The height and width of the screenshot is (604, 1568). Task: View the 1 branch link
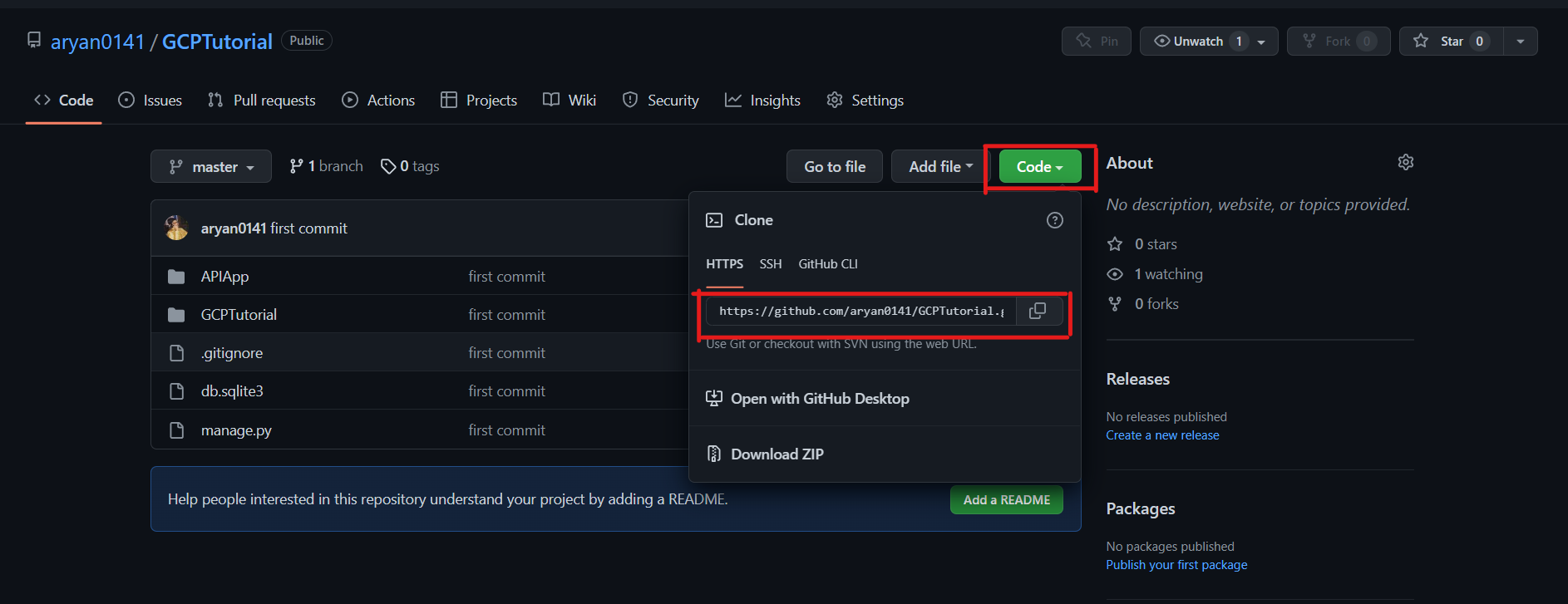click(326, 166)
